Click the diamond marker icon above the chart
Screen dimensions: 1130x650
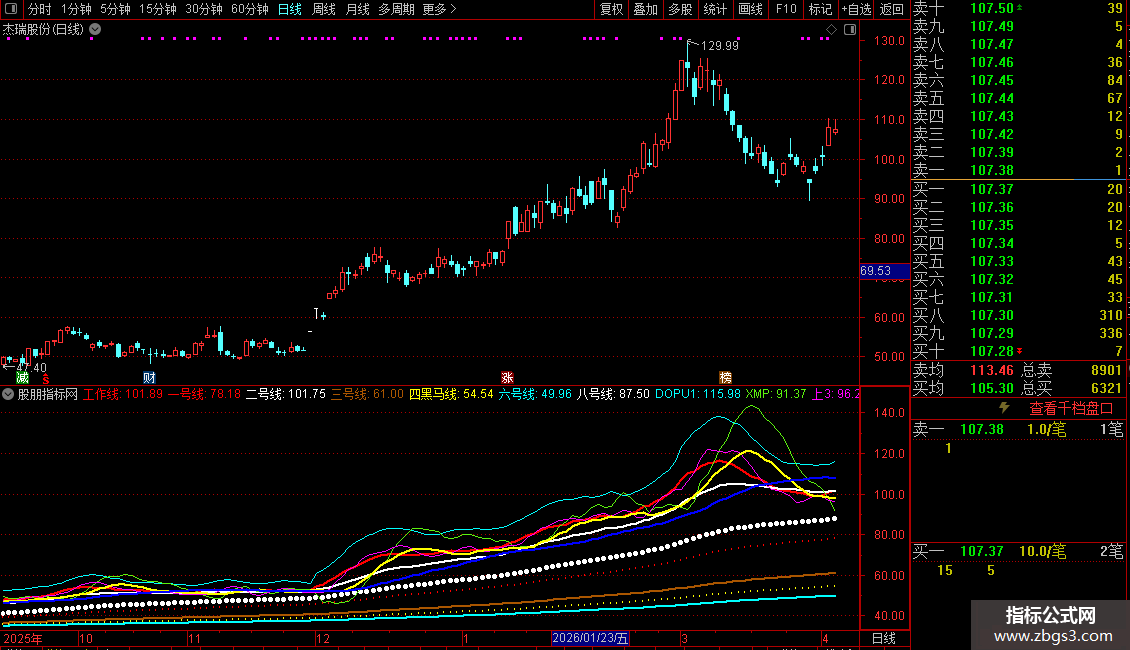[x=830, y=30]
